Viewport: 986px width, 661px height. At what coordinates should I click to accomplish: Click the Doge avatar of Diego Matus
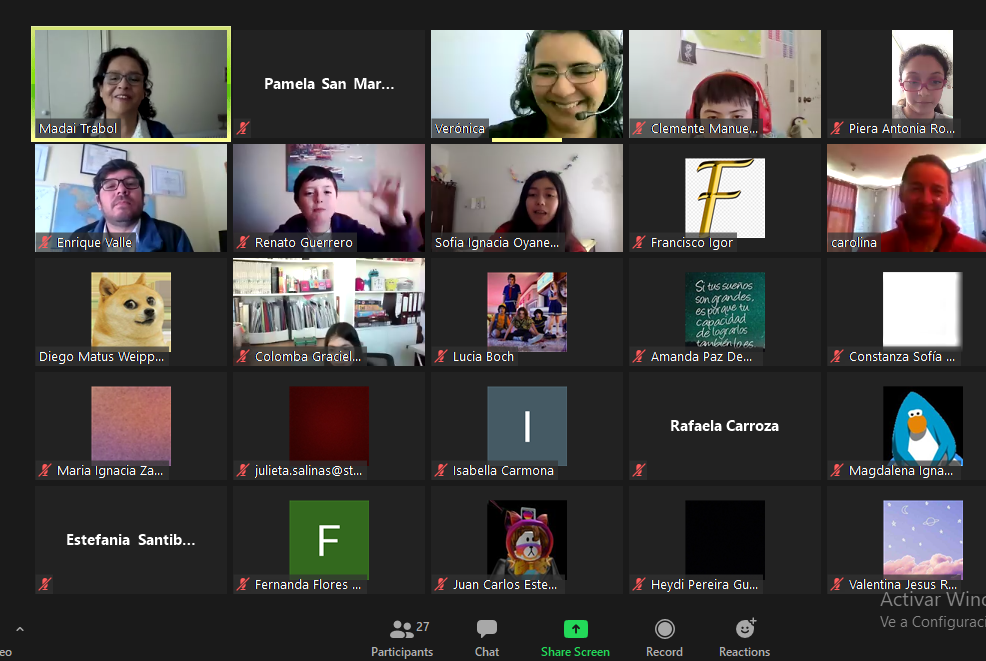131,310
